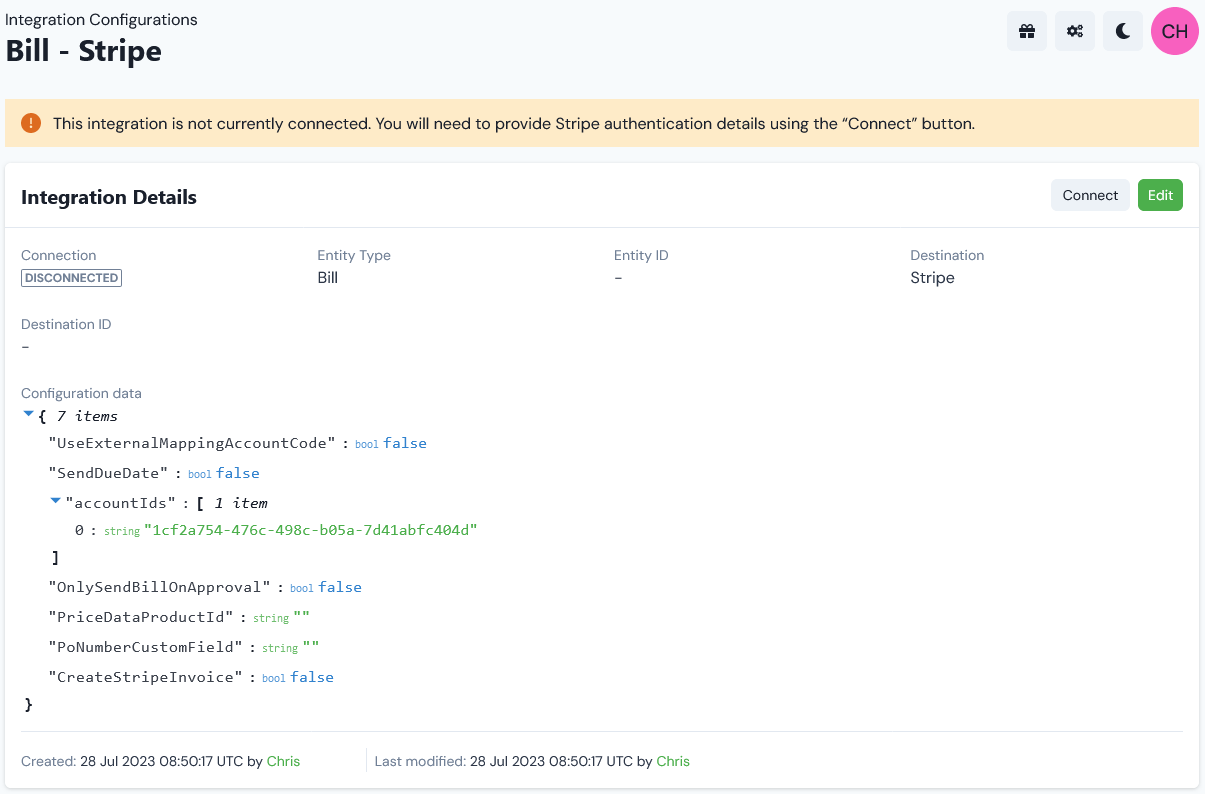Click the green Edit button
This screenshot has width=1205, height=794.
(x=1160, y=195)
